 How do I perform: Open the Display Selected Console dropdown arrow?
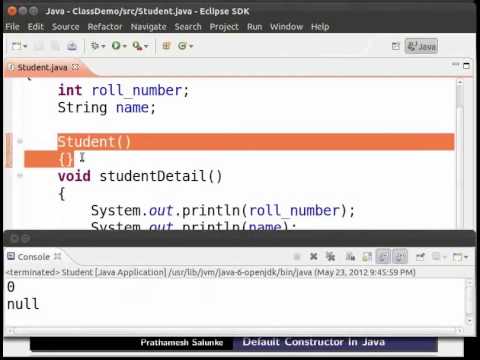tap(445, 257)
